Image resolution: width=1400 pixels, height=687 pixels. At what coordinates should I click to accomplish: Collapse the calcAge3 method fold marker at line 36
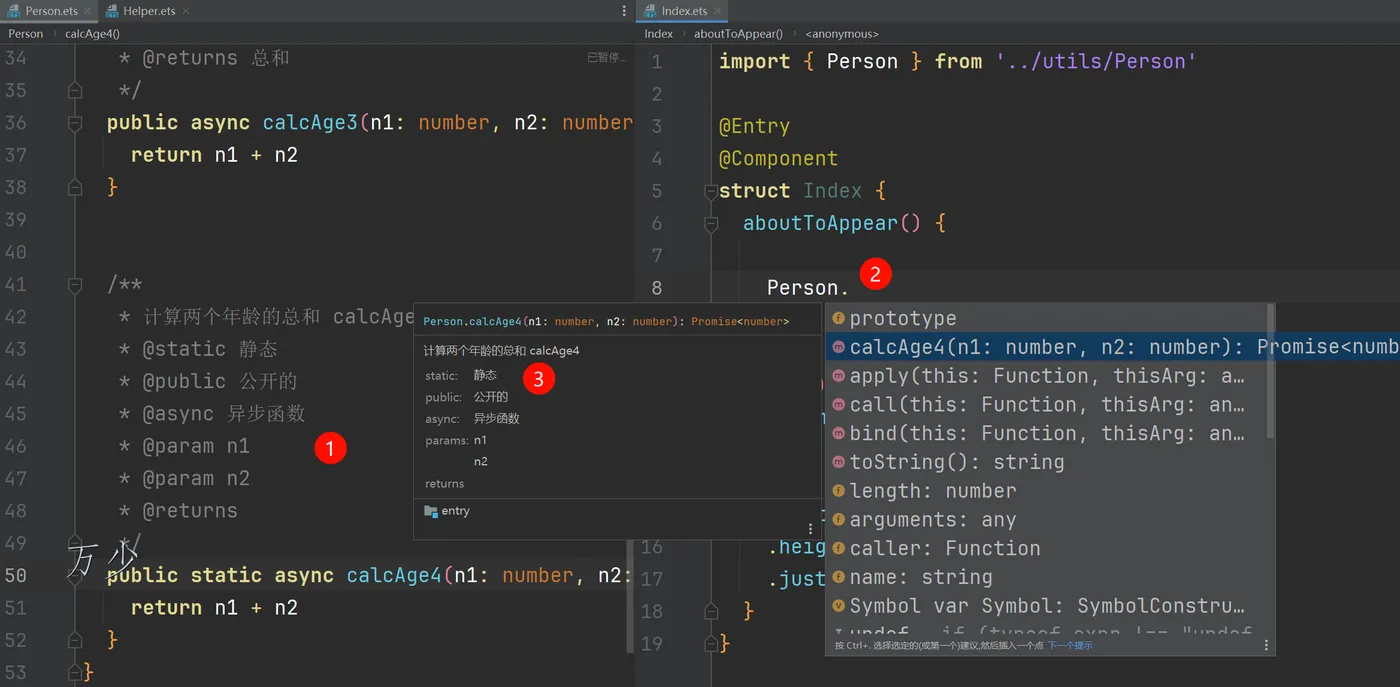pos(75,123)
